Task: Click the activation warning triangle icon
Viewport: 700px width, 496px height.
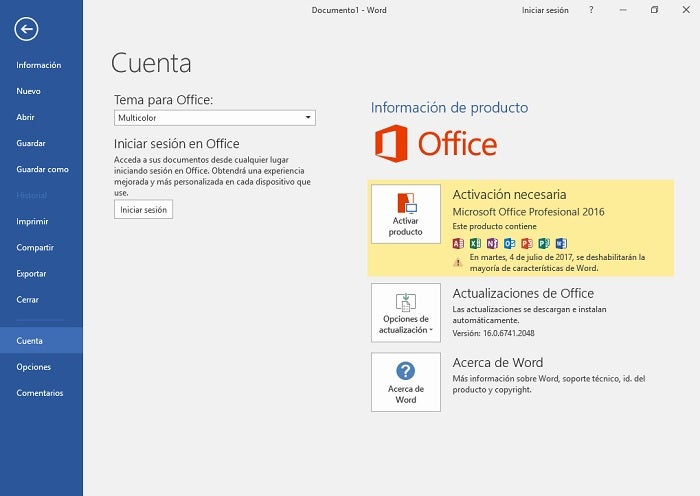Action: pos(458,263)
